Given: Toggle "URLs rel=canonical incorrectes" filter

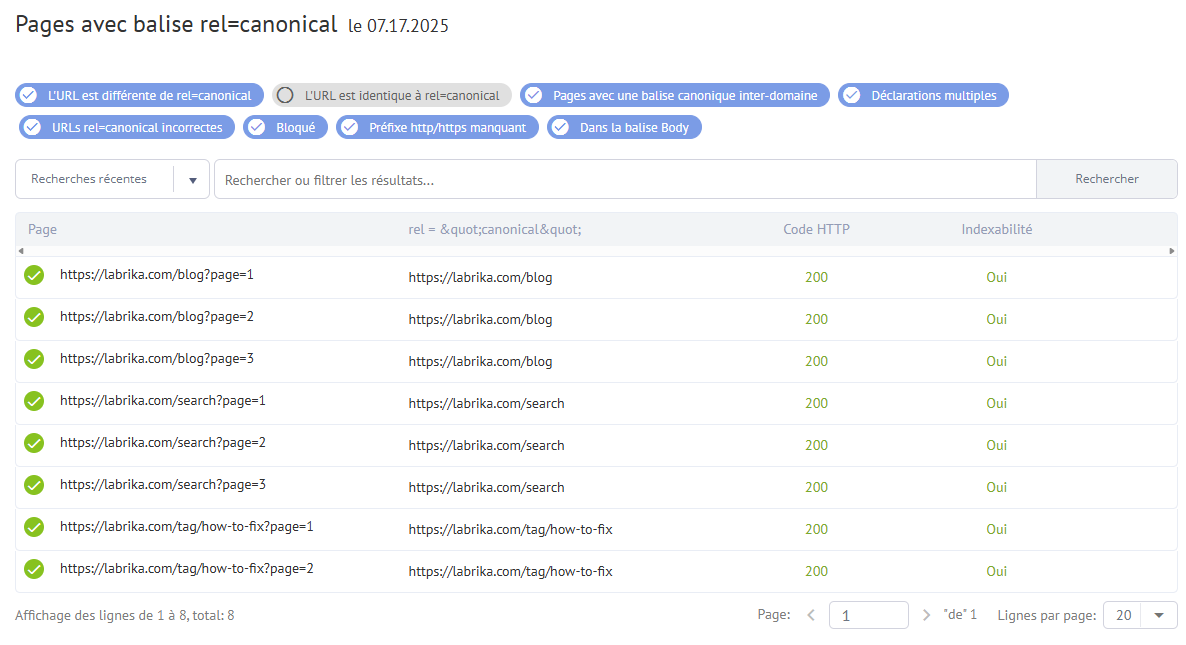Looking at the screenshot, I should point(127,127).
